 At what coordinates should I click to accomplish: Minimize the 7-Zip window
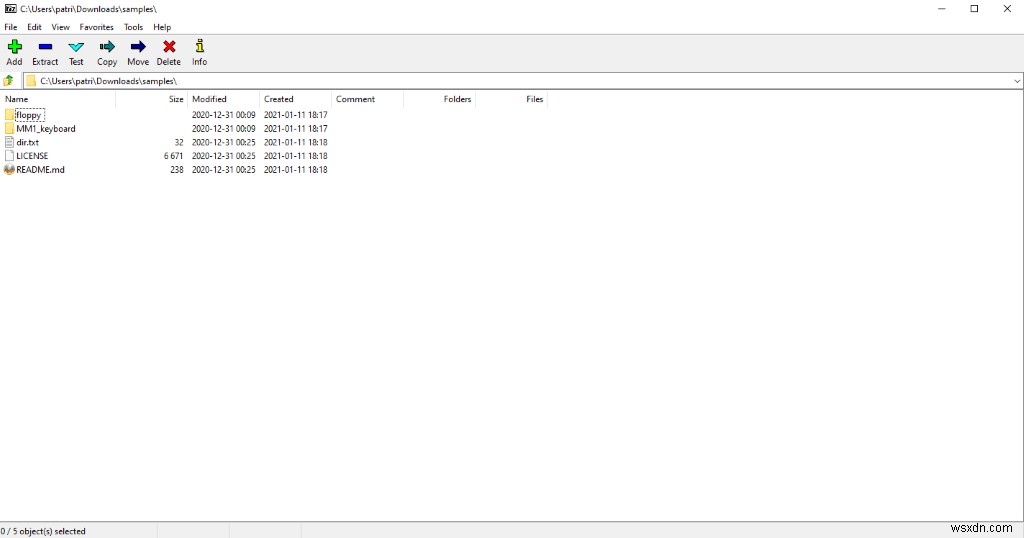[x=942, y=9]
